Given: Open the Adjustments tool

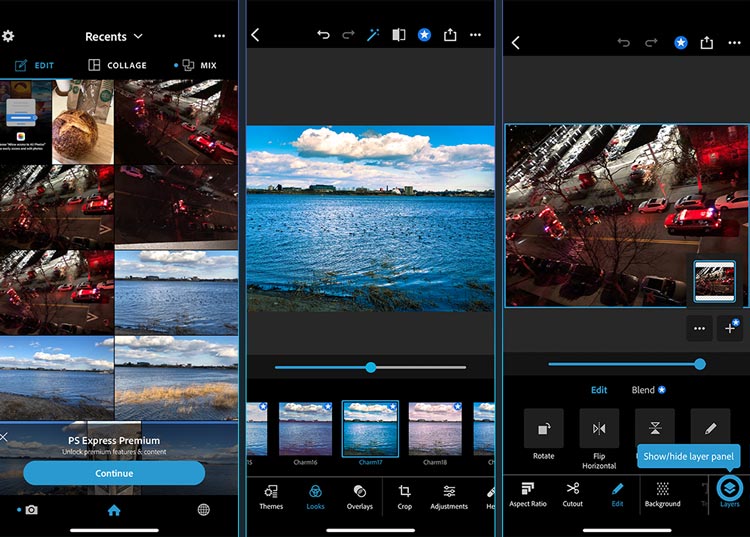Looking at the screenshot, I should coord(449,497).
